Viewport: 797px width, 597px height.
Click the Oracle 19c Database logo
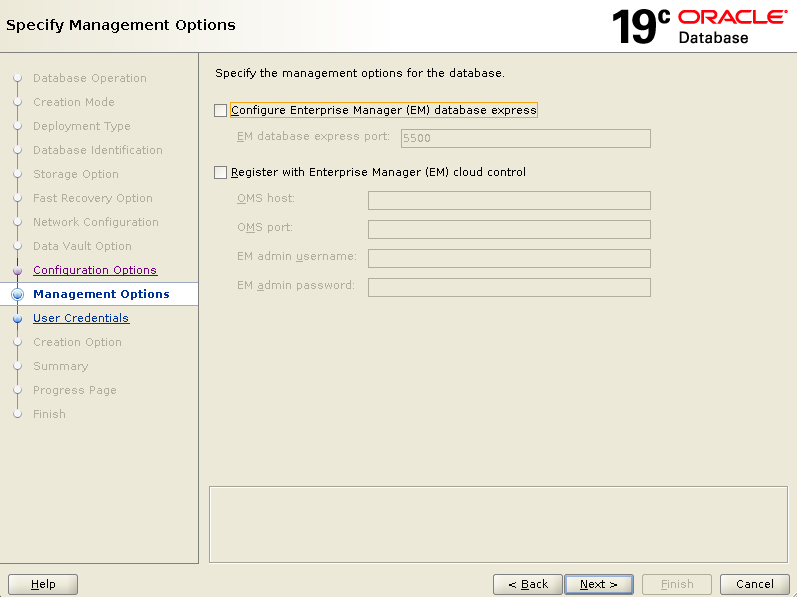700,26
